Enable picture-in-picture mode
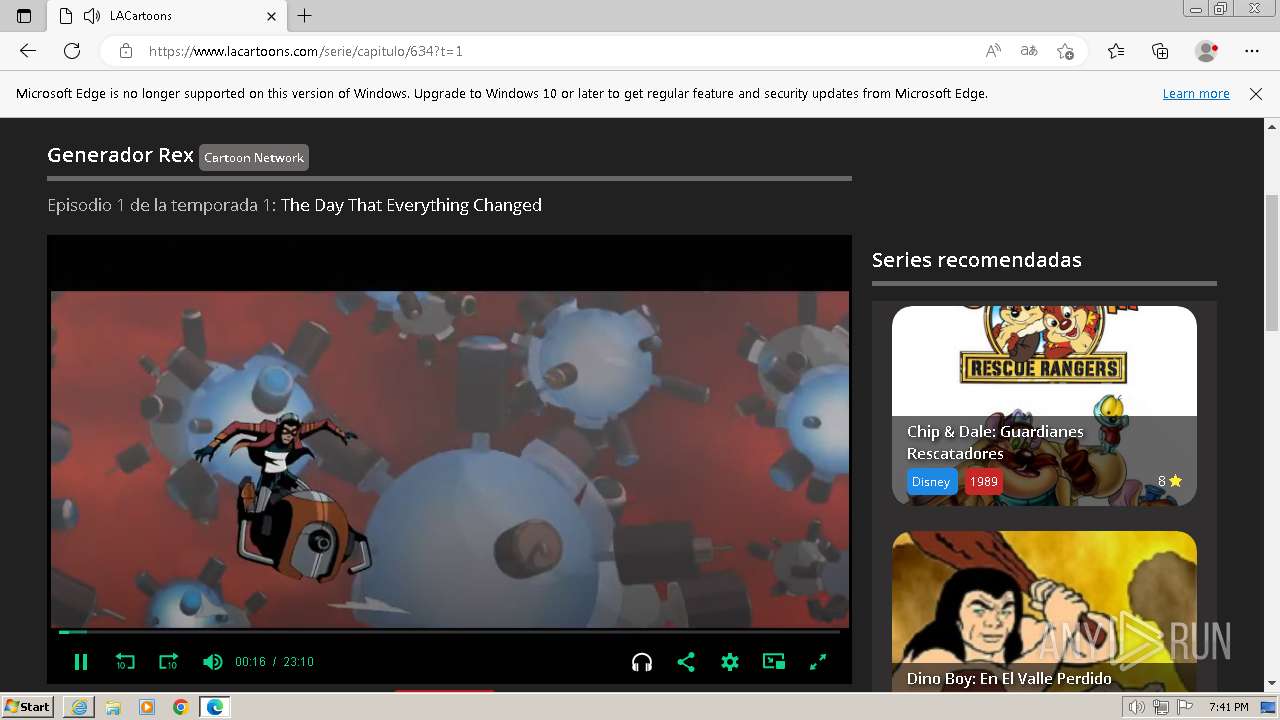 tap(774, 662)
